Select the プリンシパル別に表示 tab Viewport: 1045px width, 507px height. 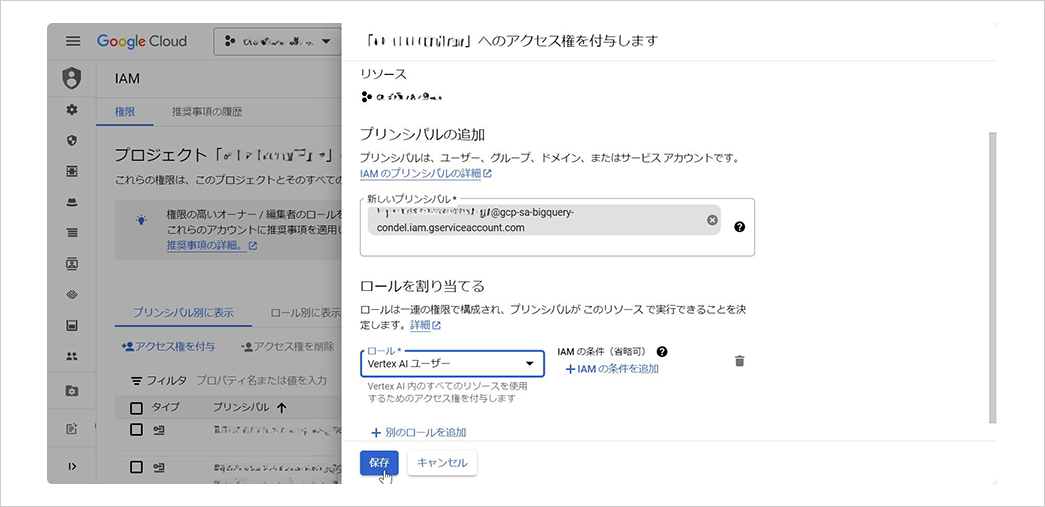(x=183, y=312)
